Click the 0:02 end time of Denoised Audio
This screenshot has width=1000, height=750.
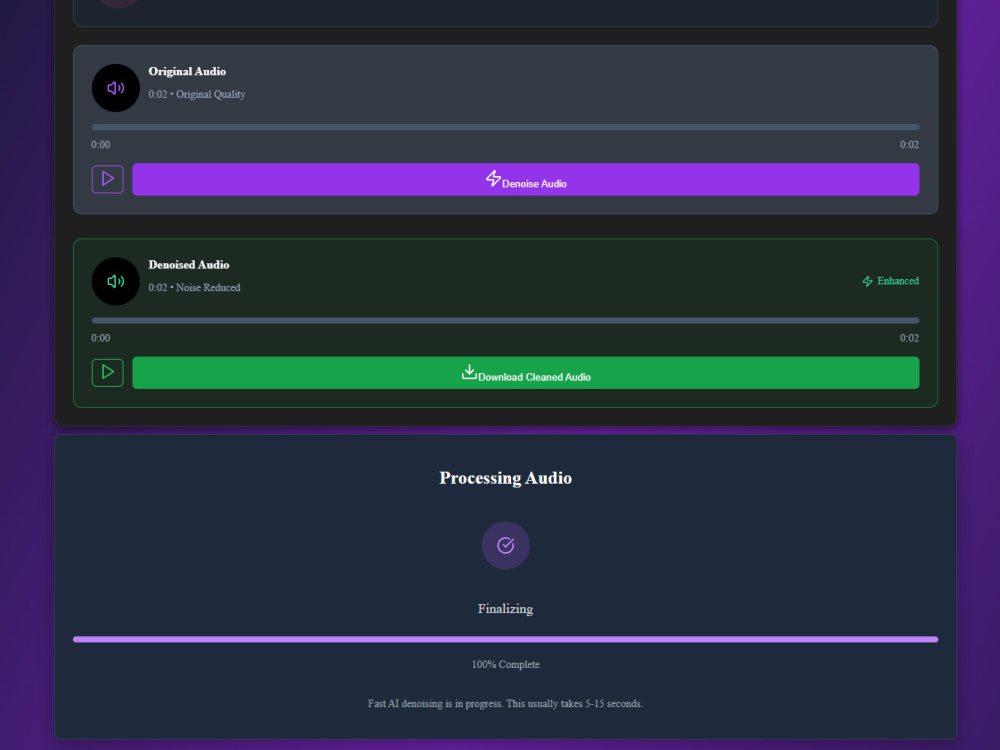[909, 338]
